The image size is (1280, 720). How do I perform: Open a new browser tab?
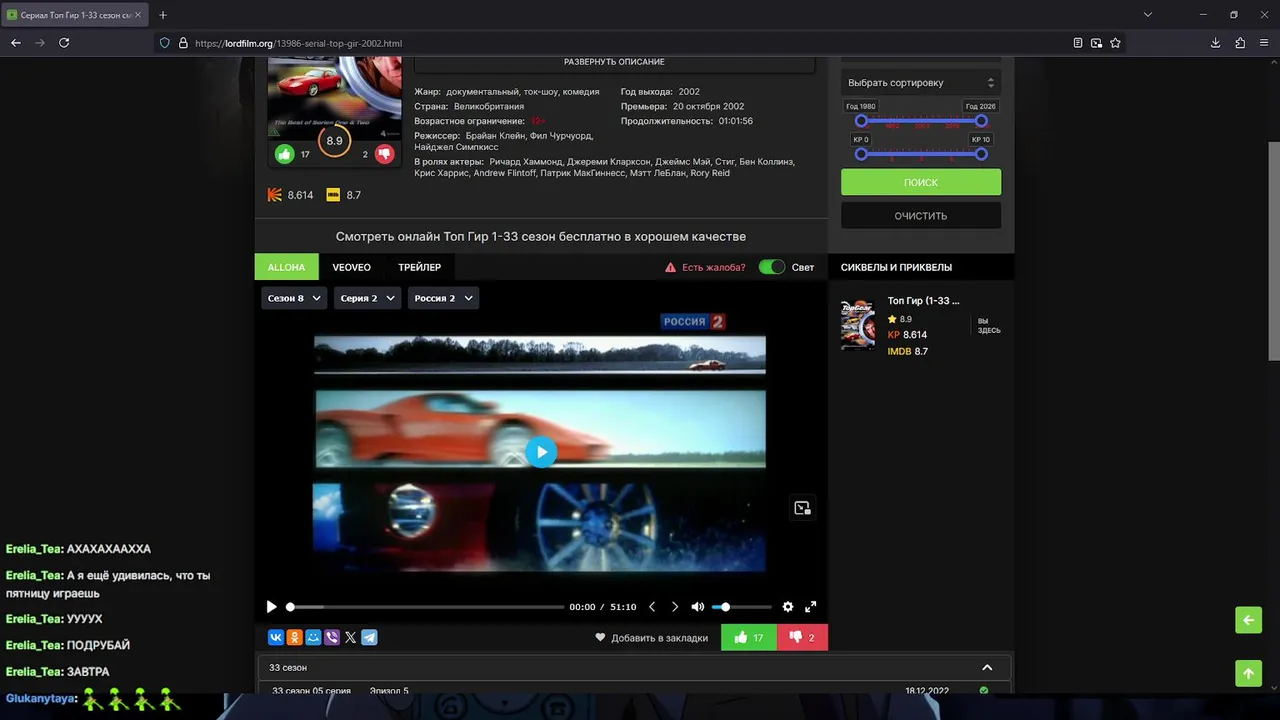pos(163,15)
